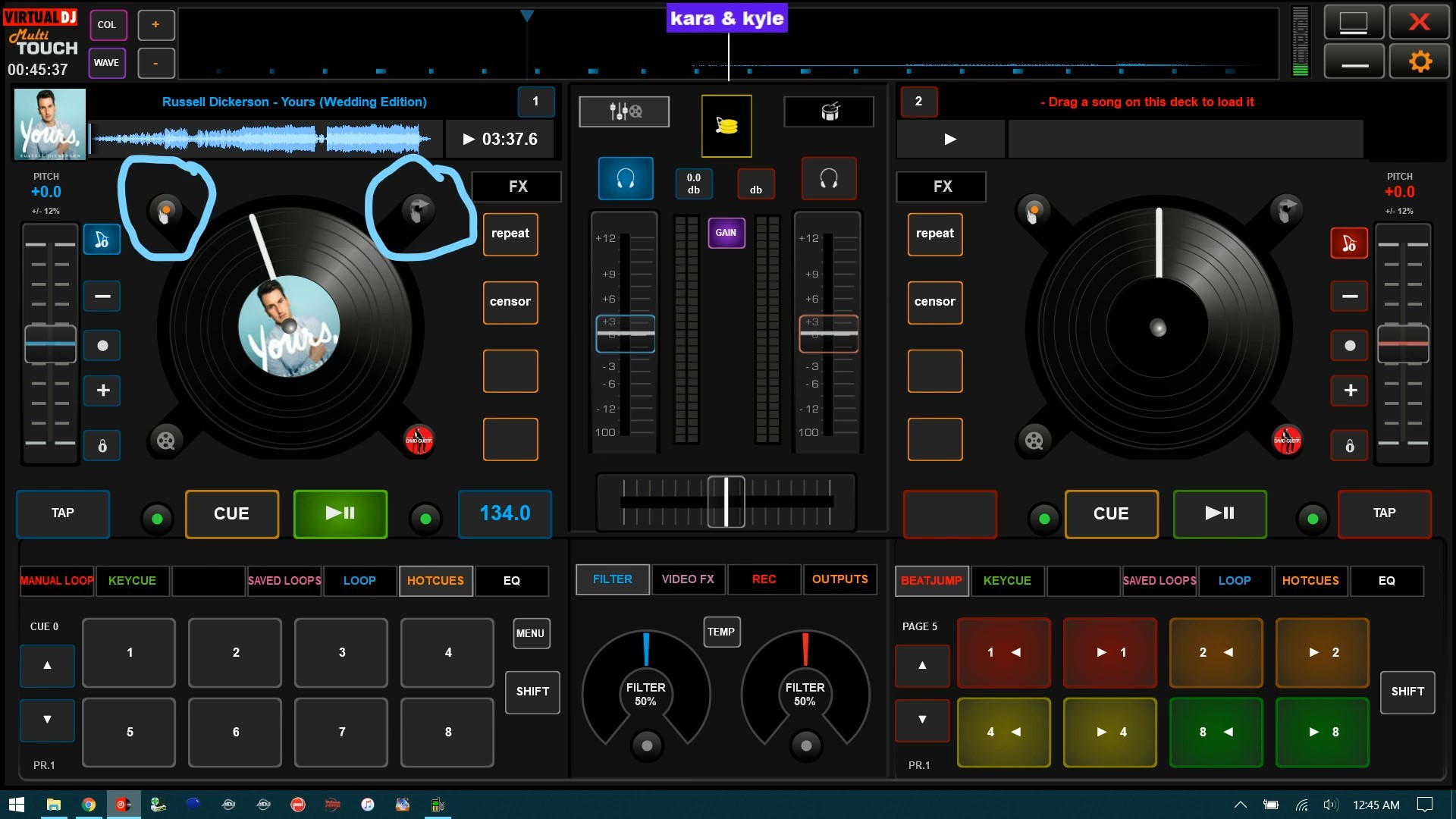This screenshot has width=1456, height=819.
Task: Switch deck 1 pads to MANUAL LOOP tab
Action: coord(57,581)
